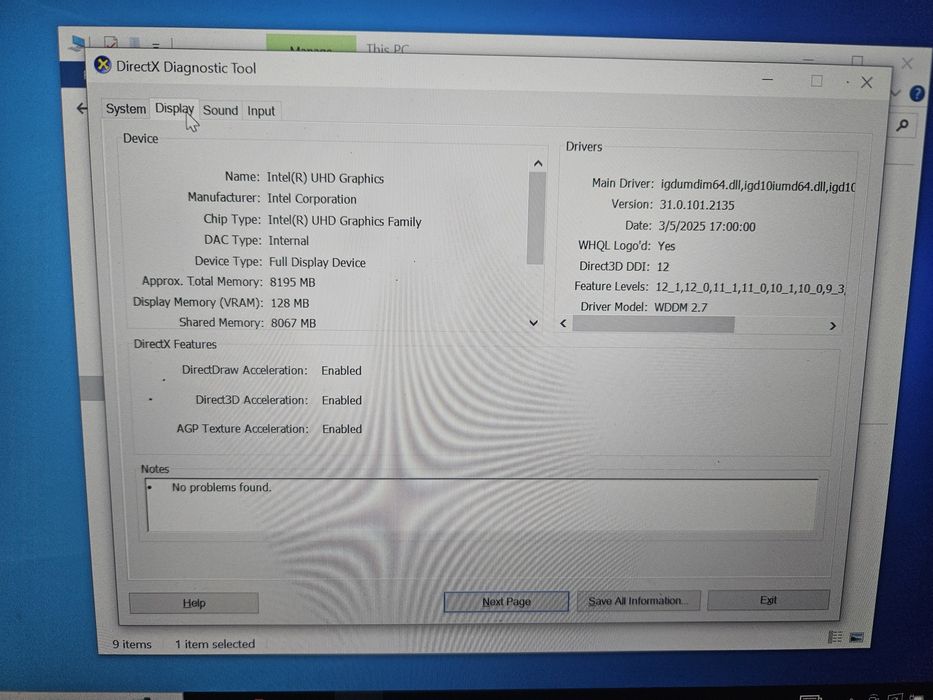Select the Display tab
Viewport: 933px width, 700px height.
tap(174, 108)
